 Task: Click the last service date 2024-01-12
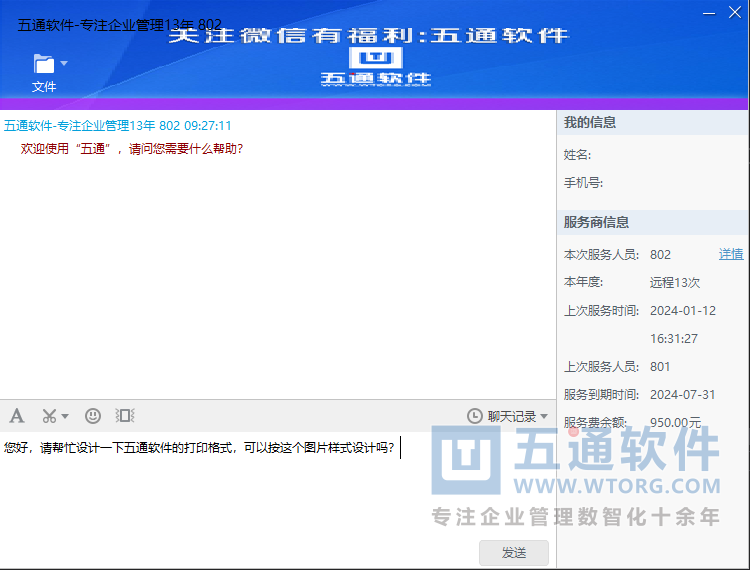pos(683,311)
